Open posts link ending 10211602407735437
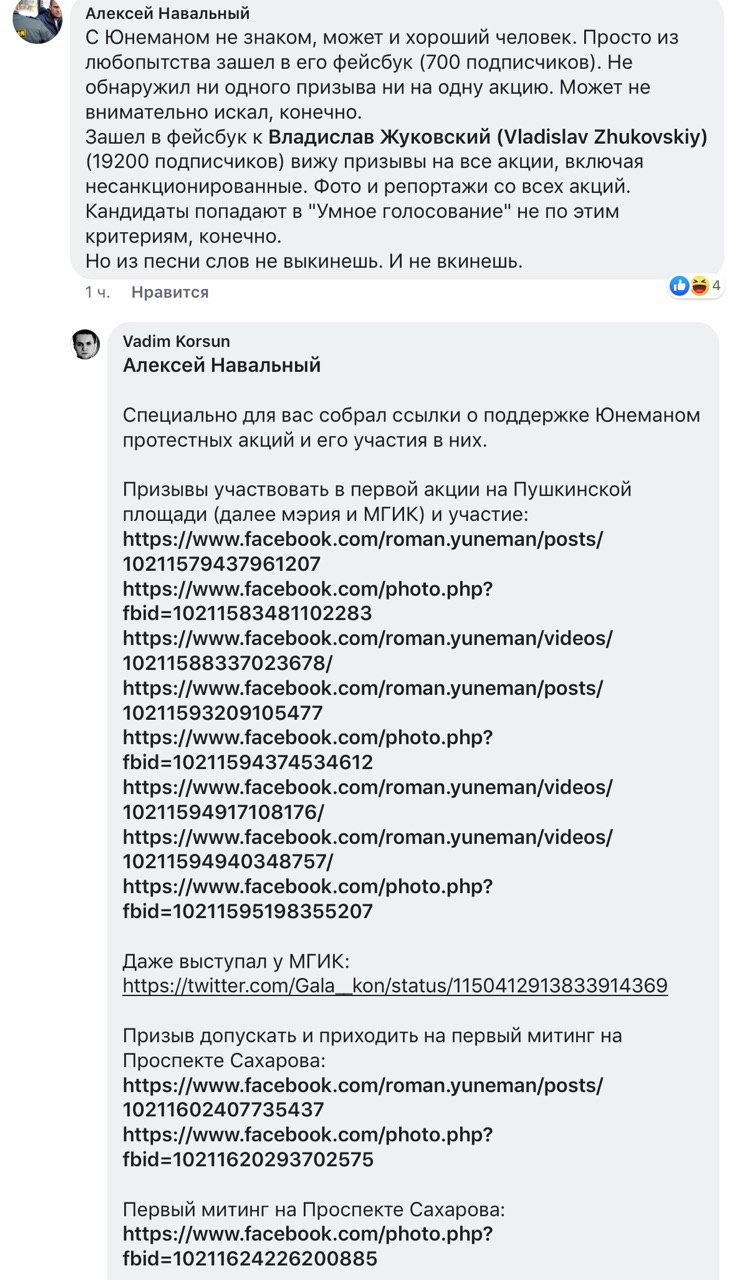The image size is (729, 1280). pyautogui.click(x=363, y=1097)
